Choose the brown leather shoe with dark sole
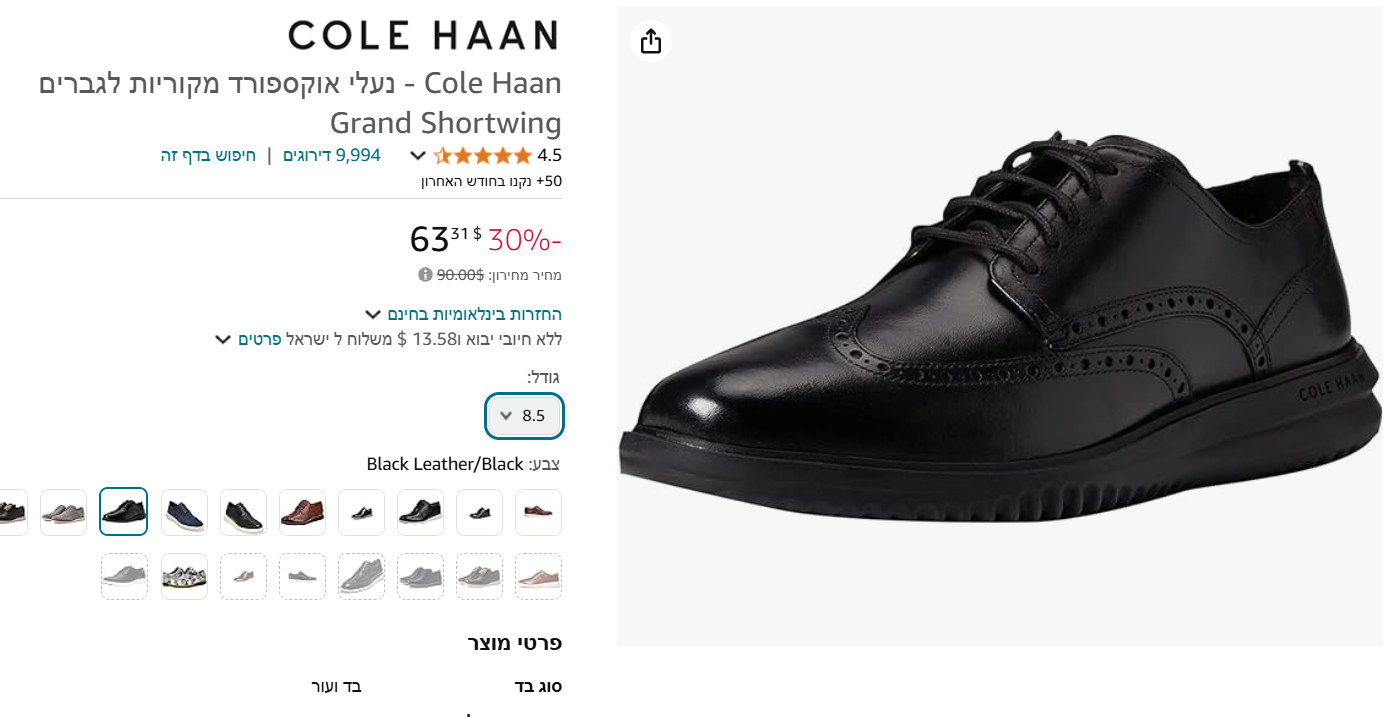Screen dimensions: 1384x717 coord(302,512)
